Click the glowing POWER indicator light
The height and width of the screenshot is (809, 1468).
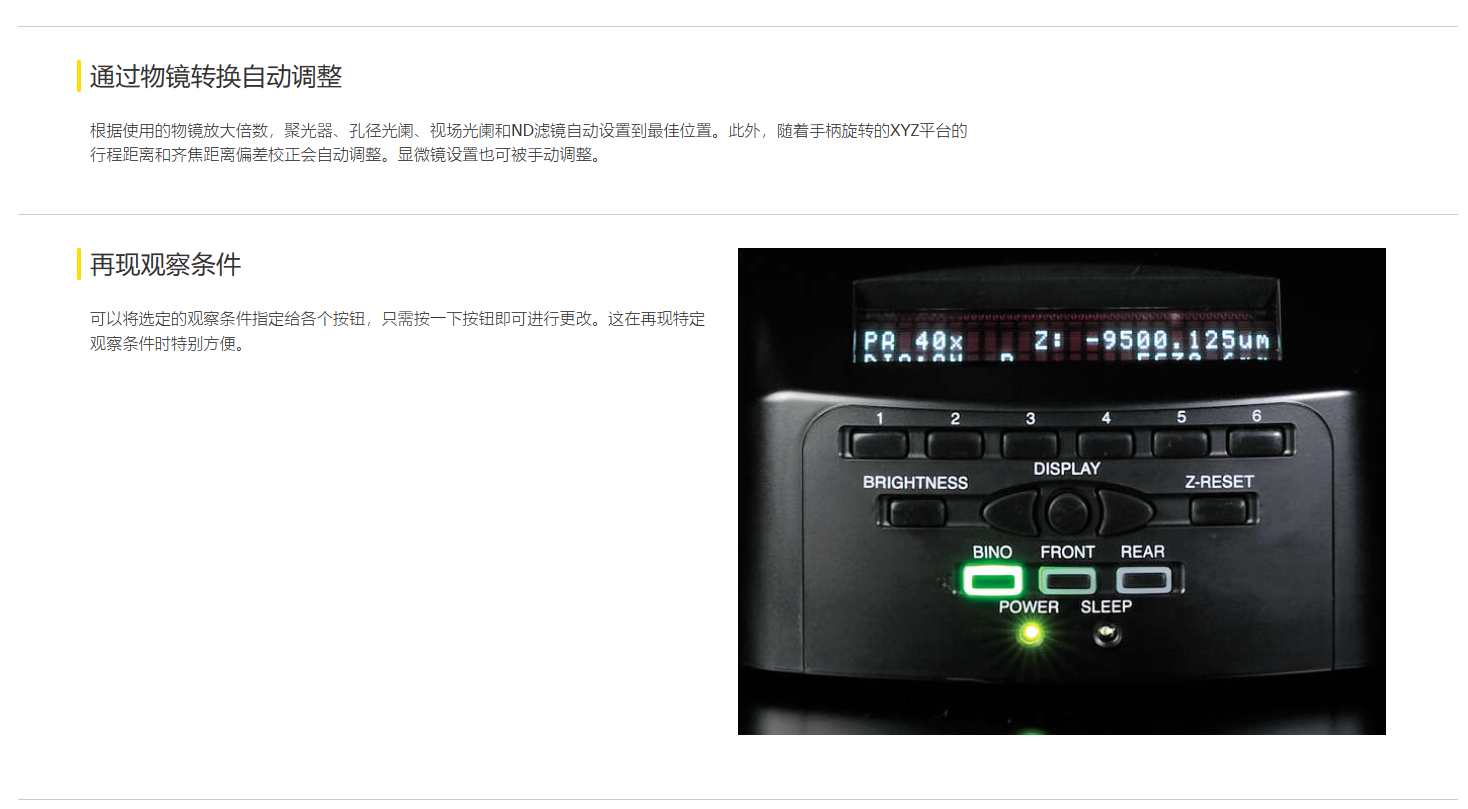point(1029,632)
